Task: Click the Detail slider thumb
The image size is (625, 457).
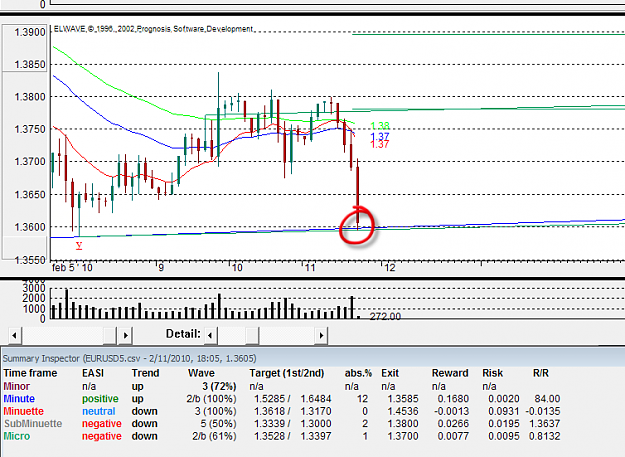Action: (252, 335)
